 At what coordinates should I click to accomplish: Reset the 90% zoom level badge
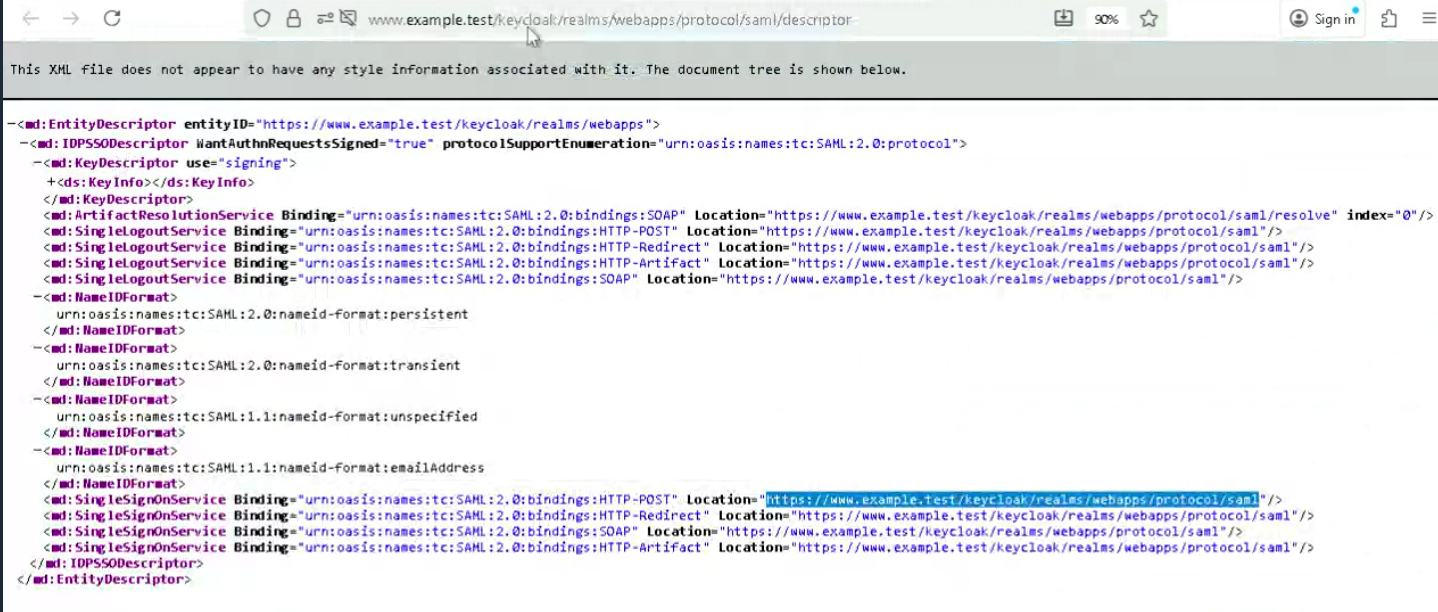click(1106, 19)
